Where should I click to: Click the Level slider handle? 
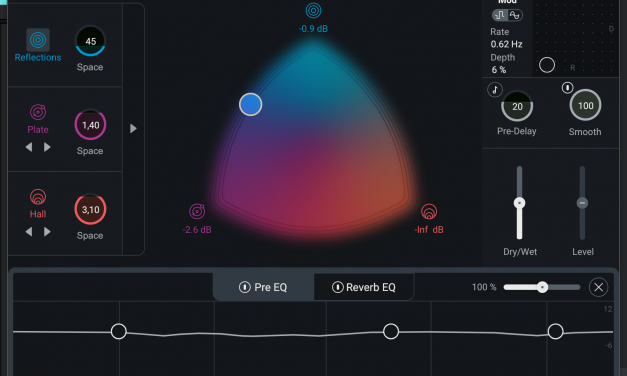[582, 203]
